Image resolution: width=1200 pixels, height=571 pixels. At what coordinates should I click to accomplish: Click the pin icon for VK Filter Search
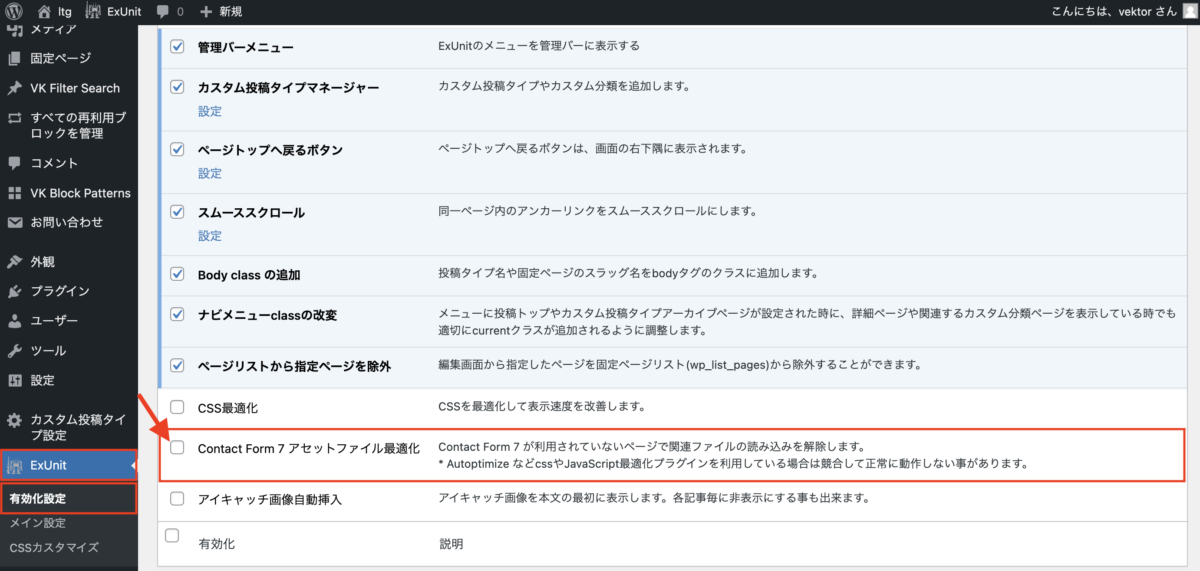(x=15, y=88)
